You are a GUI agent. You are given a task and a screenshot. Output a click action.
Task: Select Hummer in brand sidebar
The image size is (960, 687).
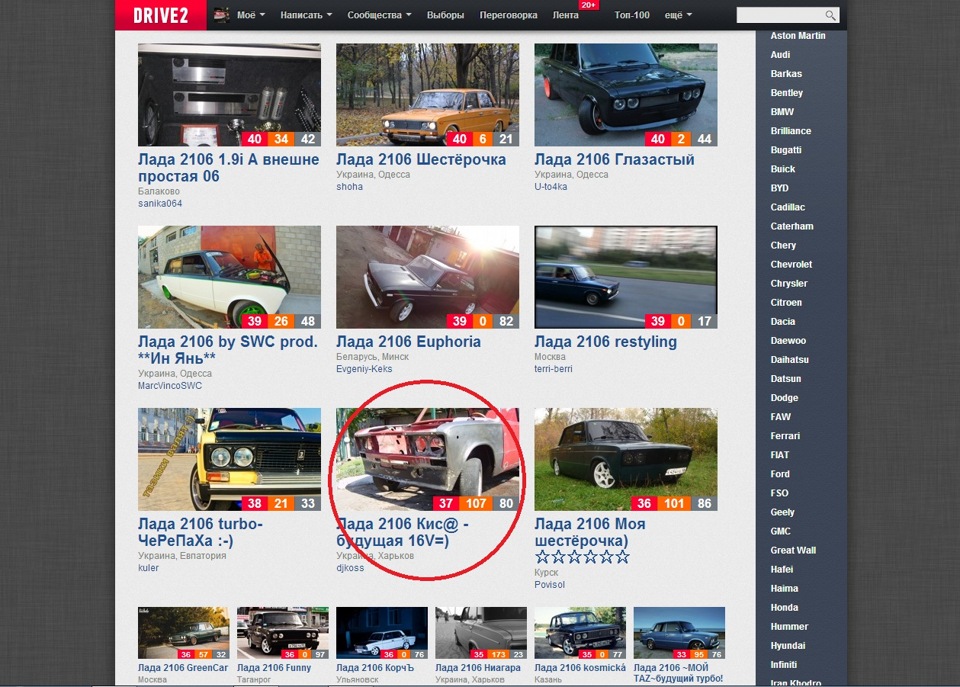789,626
